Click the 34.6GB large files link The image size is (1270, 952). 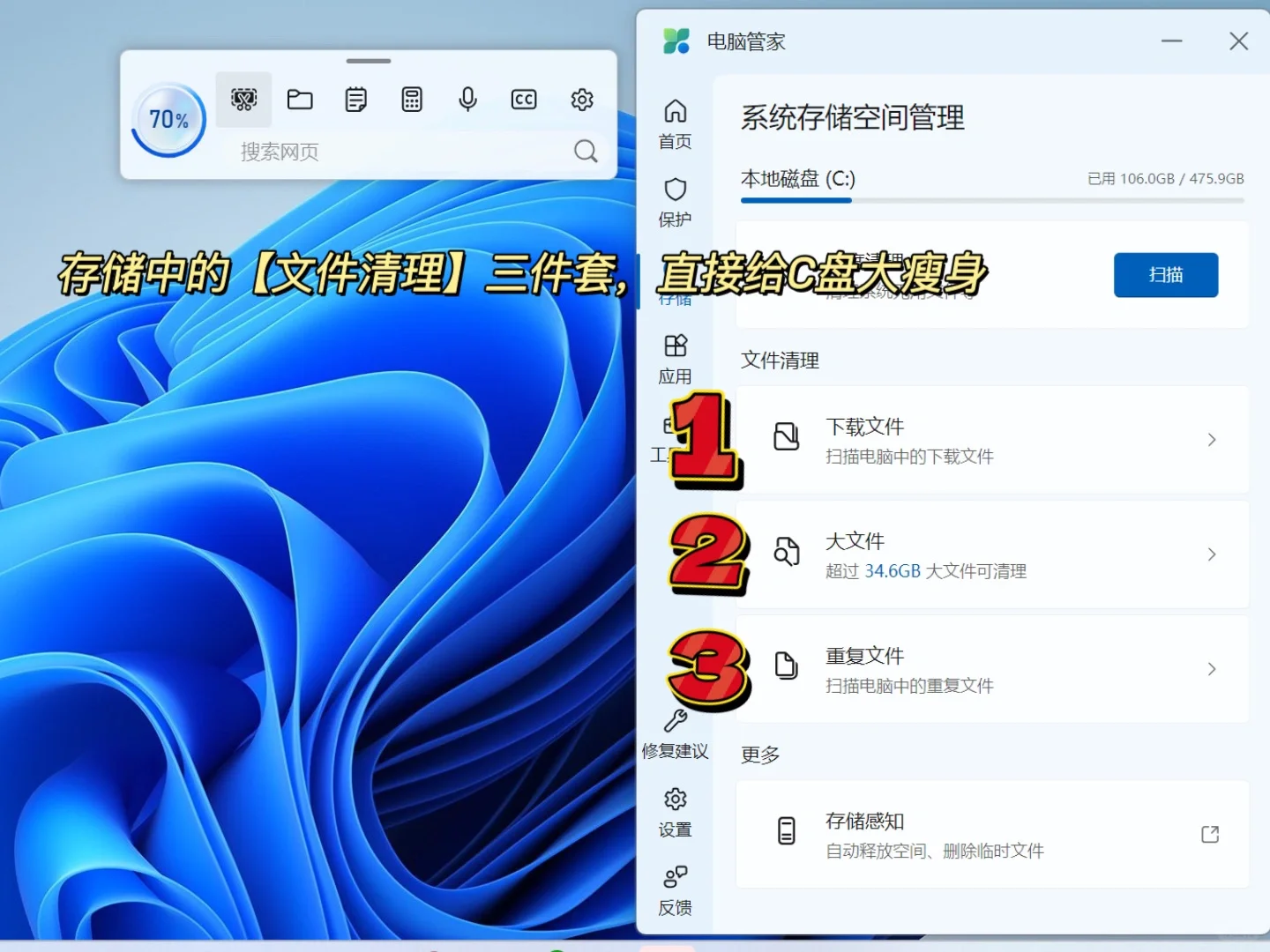[893, 571]
